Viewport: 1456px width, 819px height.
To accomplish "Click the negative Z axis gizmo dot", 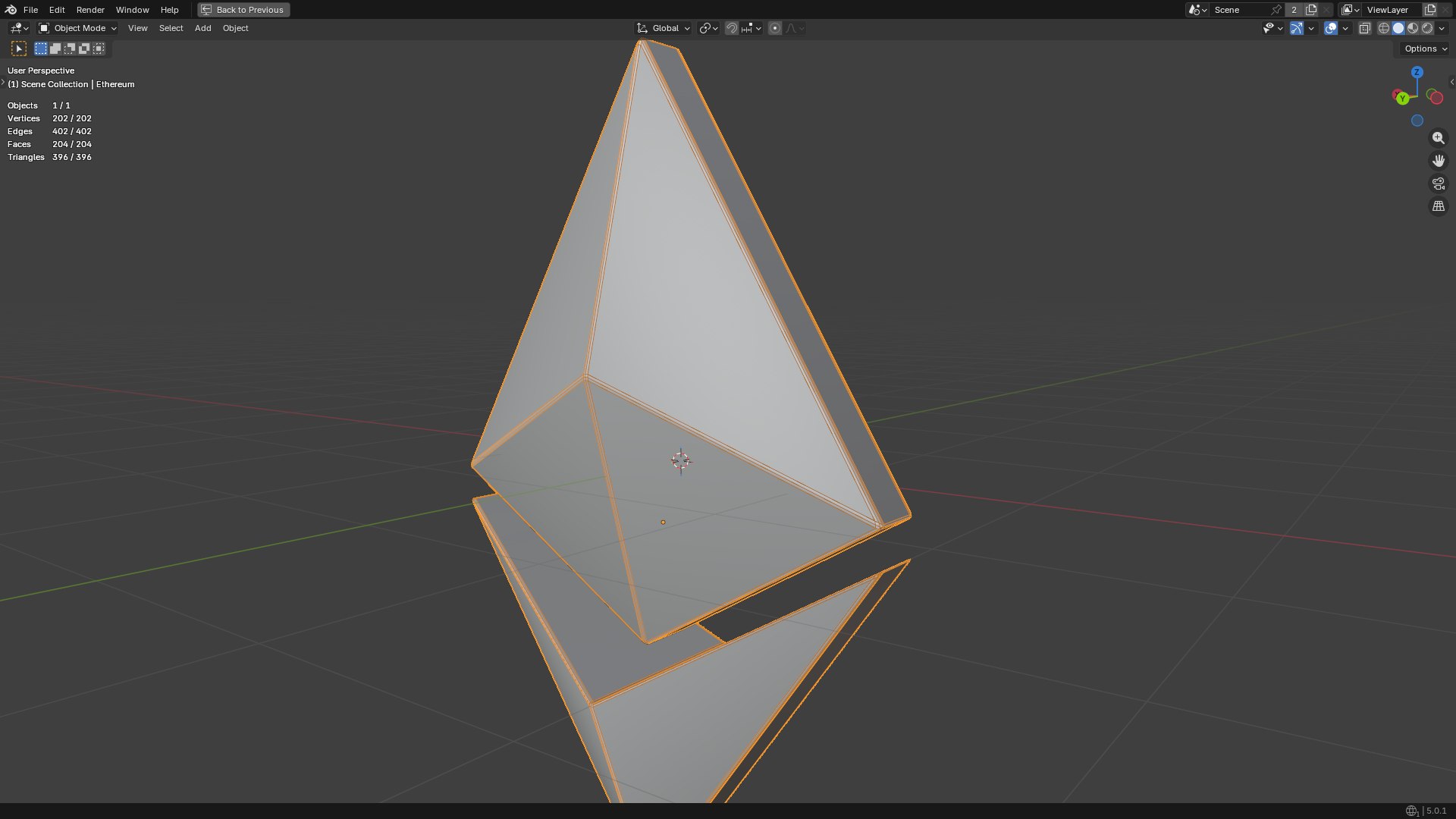I will tap(1417, 121).
